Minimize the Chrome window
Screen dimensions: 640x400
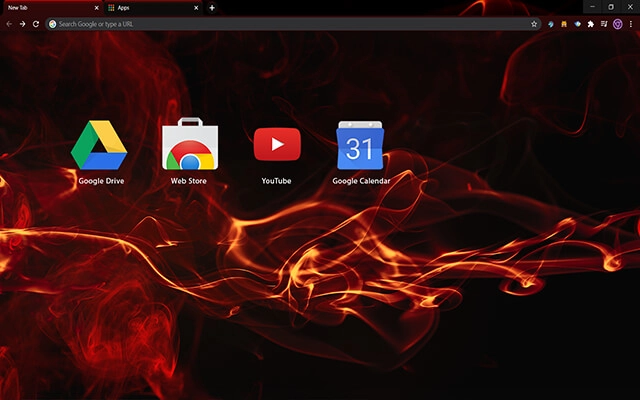point(592,7)
